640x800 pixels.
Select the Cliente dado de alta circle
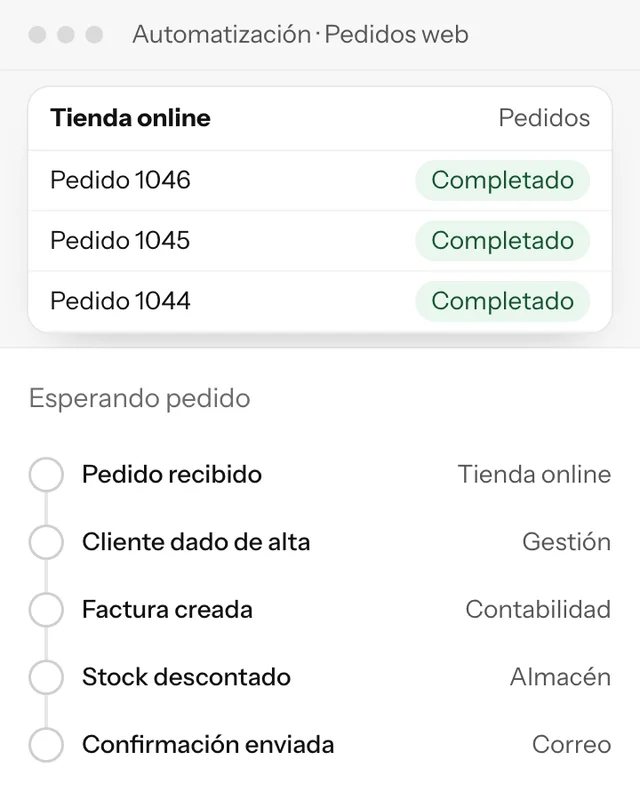click(x=46, y=542)
